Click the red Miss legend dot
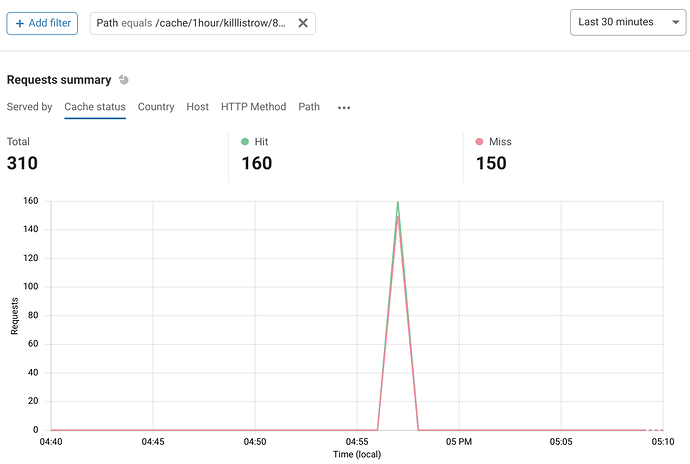 coord(479,141)
